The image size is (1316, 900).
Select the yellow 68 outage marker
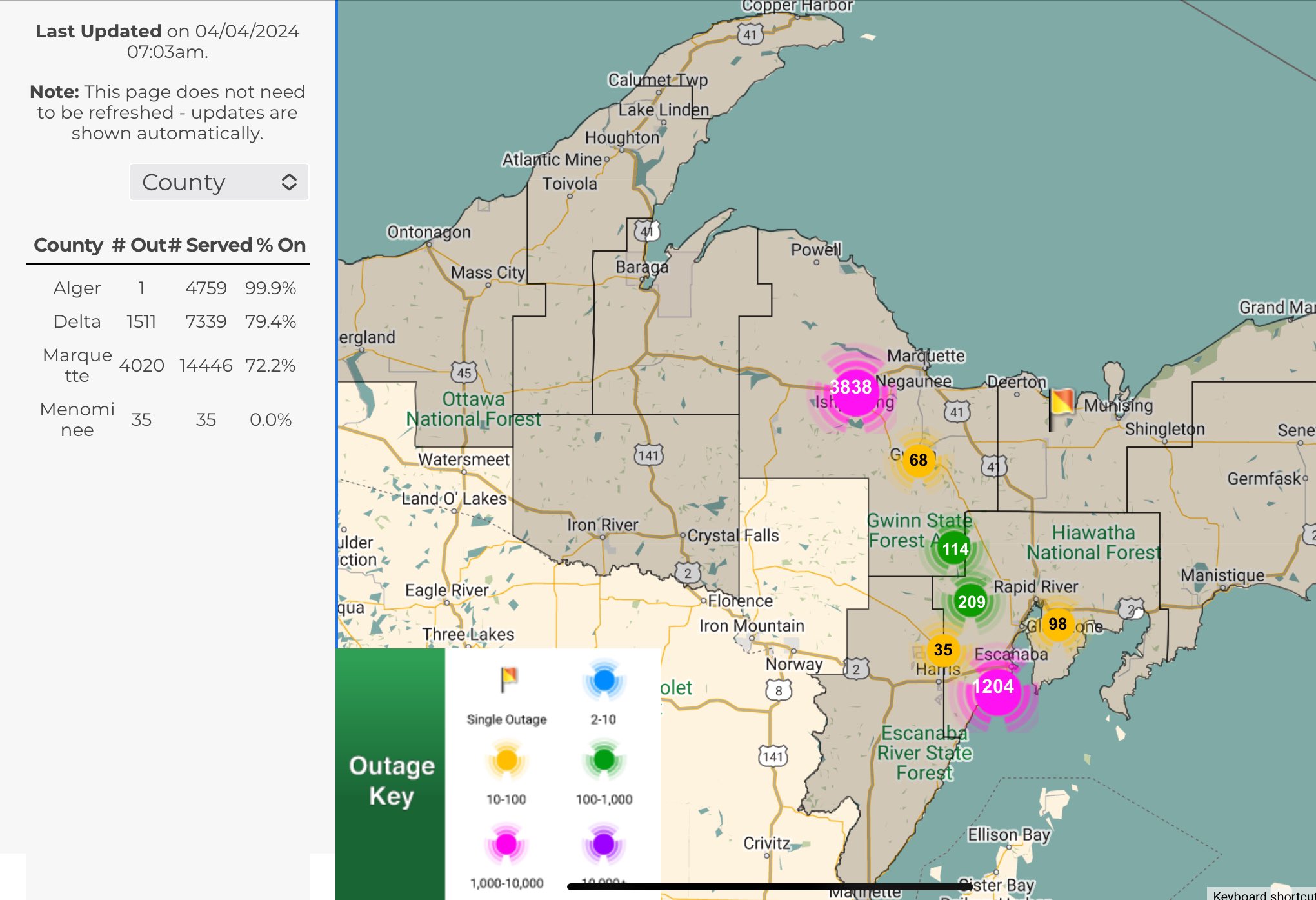tap(918, 460)
